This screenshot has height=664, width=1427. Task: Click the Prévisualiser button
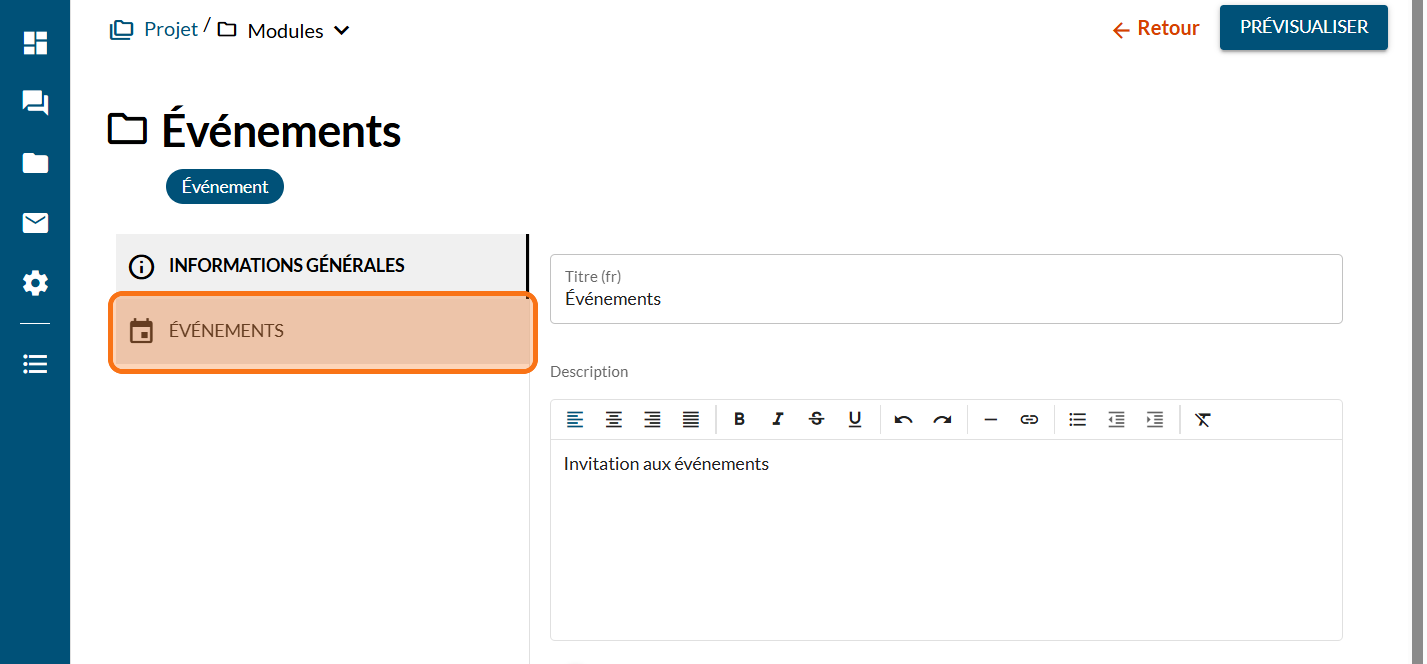click(x=1303, y=28)
